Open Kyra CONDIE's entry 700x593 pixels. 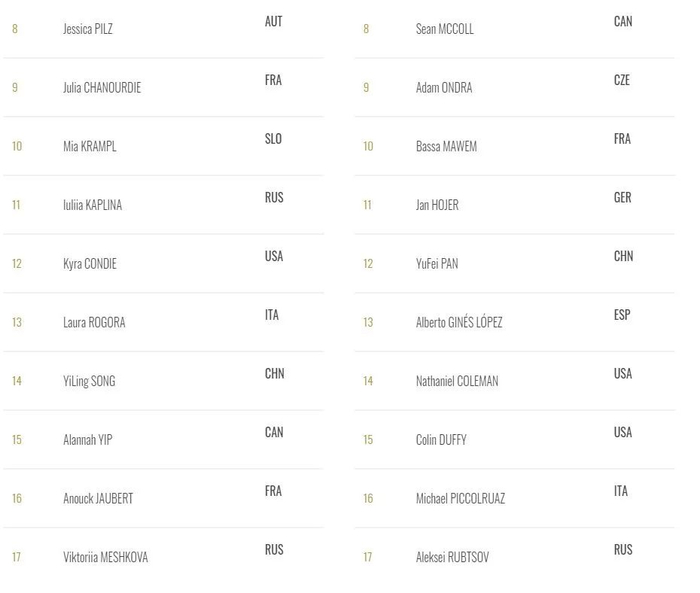coord(90,264)
